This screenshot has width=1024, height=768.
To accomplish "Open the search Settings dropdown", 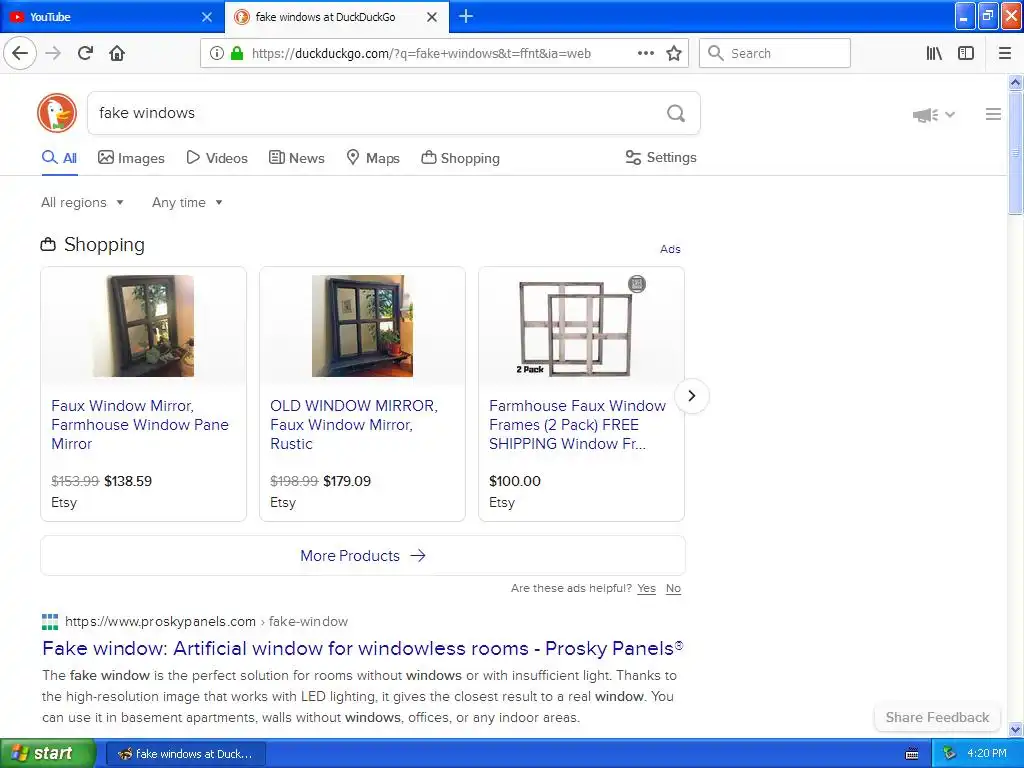I will pos(661,157).
